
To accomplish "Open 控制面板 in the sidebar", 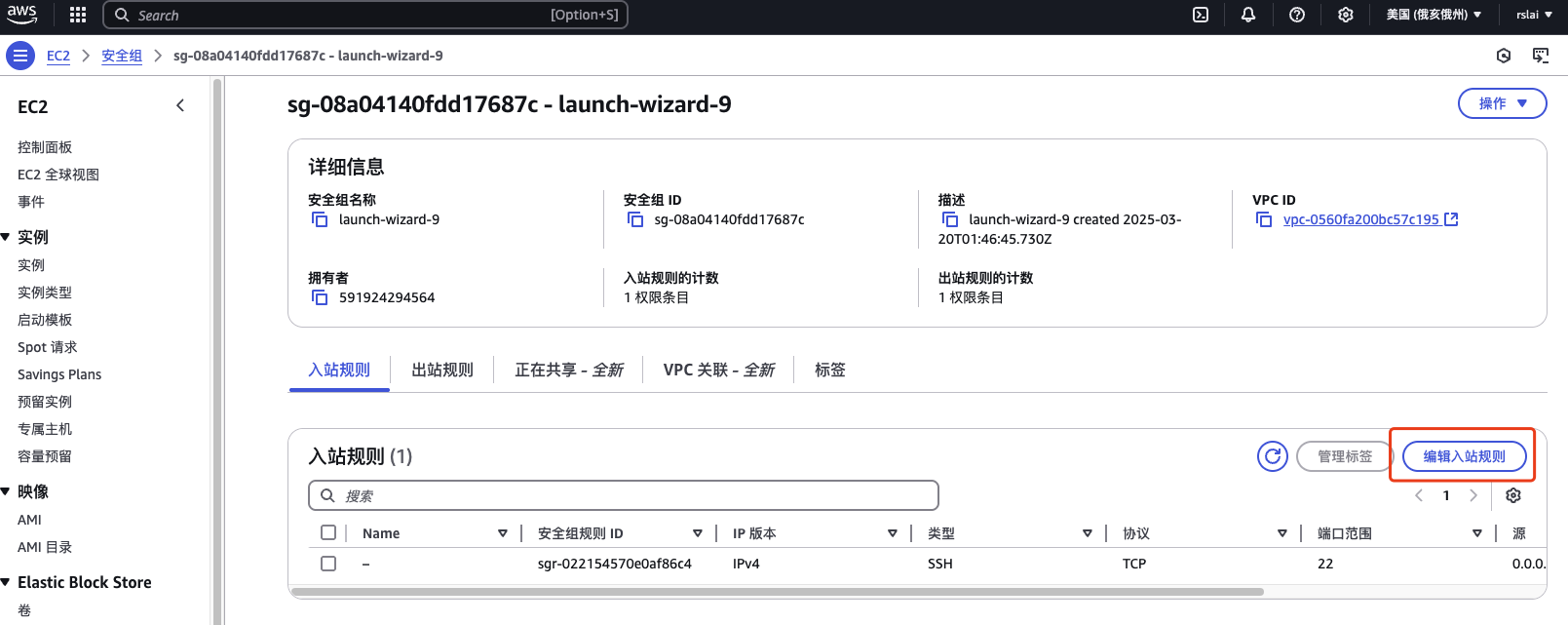I will coord(45,147).
